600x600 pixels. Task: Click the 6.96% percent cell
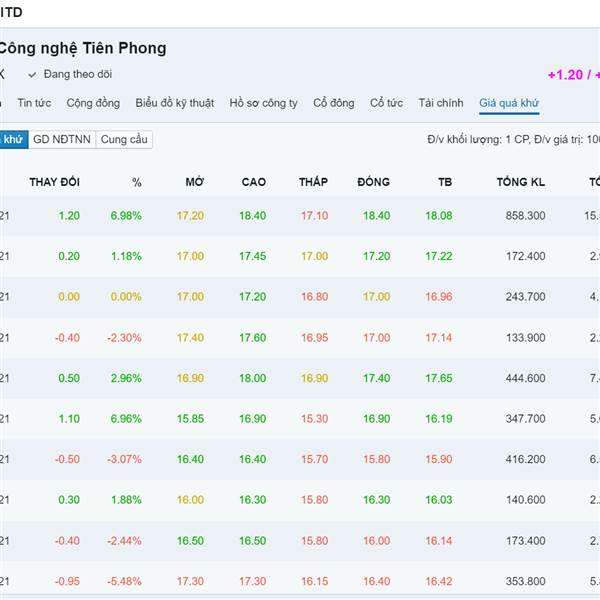tap(126, 419)
